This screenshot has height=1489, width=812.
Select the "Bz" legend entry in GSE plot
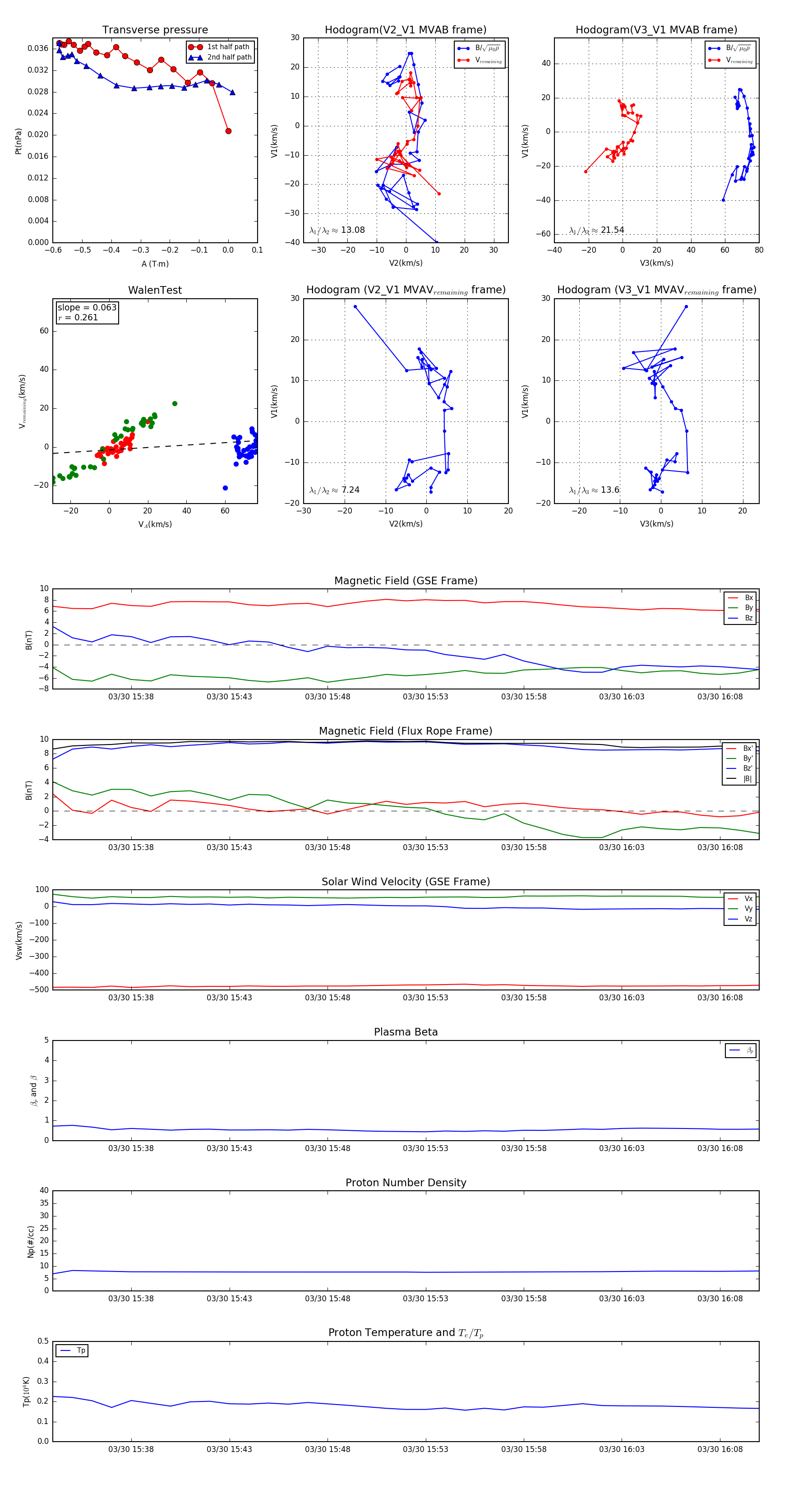pyautogui.click(x=741, y=618)
